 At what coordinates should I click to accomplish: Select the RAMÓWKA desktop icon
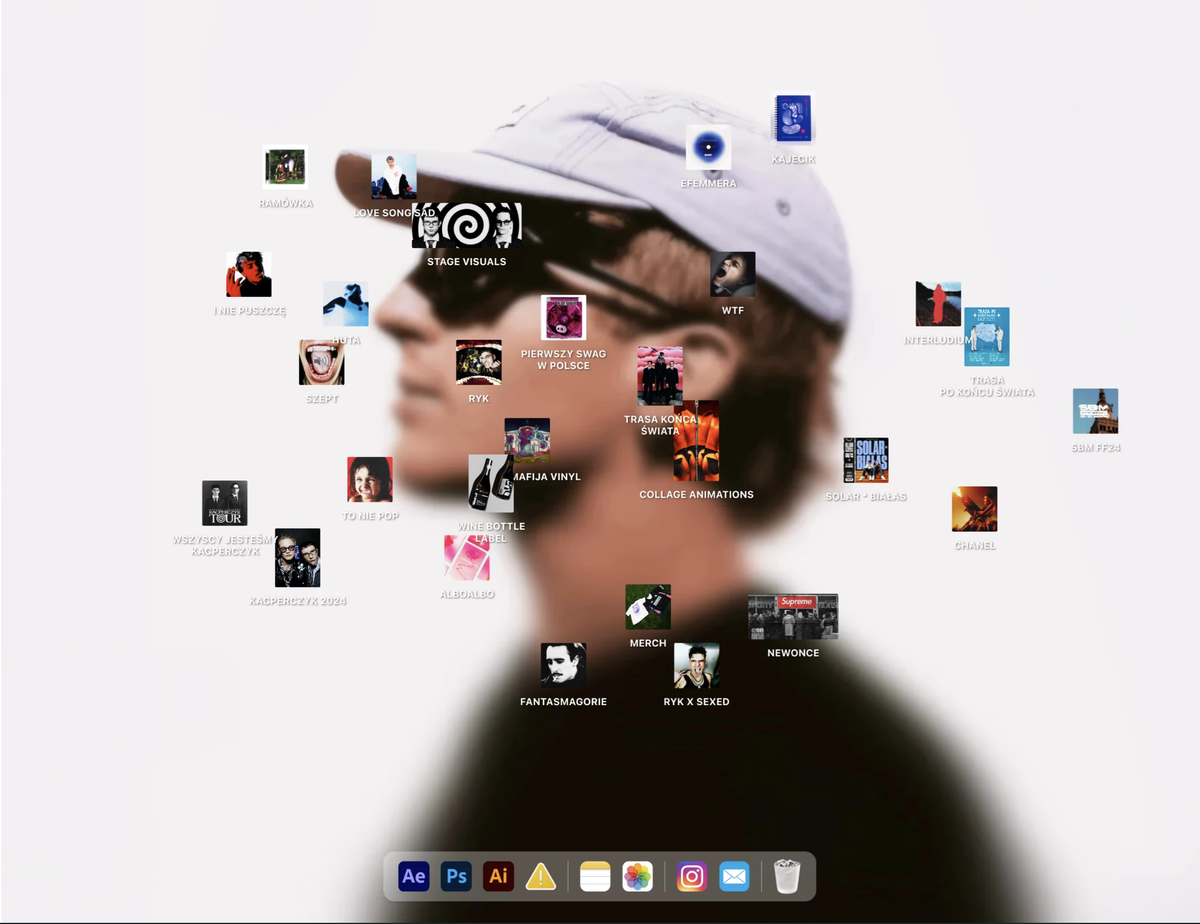tap(285, 167)
